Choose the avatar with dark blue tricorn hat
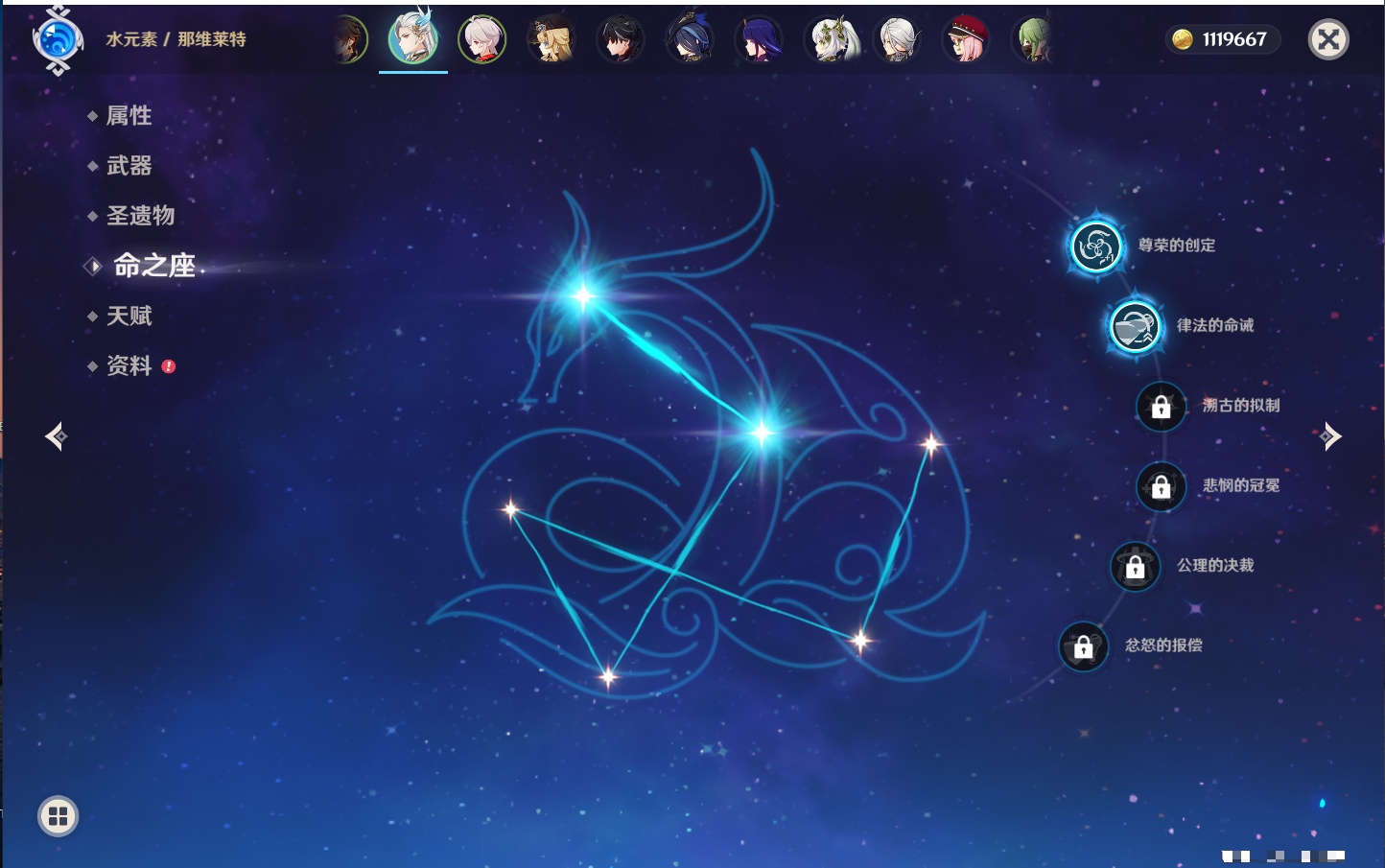 click(x=690, y=39)
